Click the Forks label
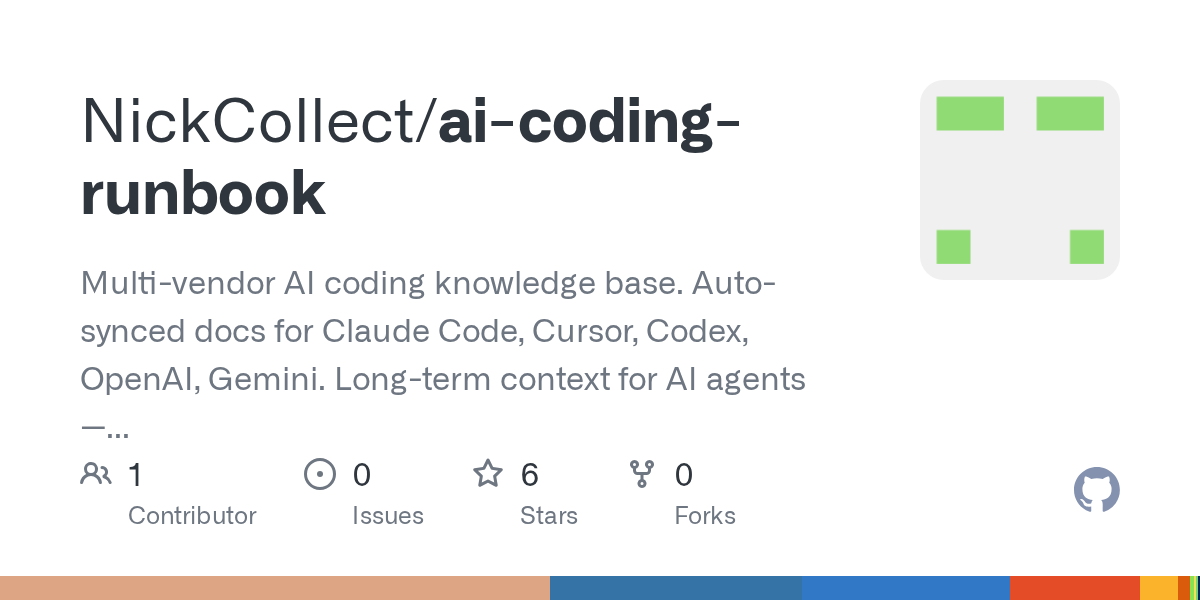 [x=705, y=516]
